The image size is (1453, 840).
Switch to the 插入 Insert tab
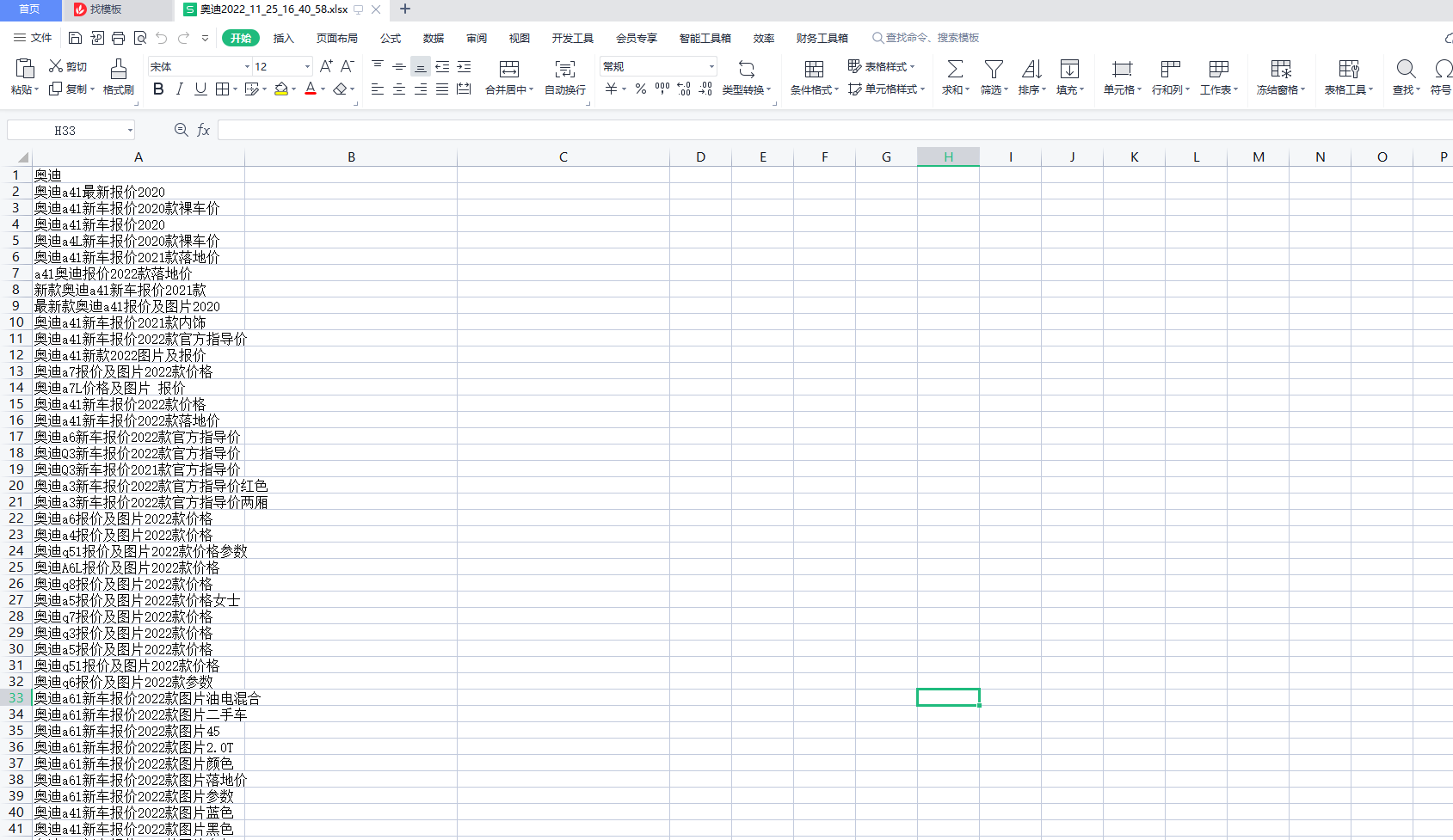(x=283, y=38)
